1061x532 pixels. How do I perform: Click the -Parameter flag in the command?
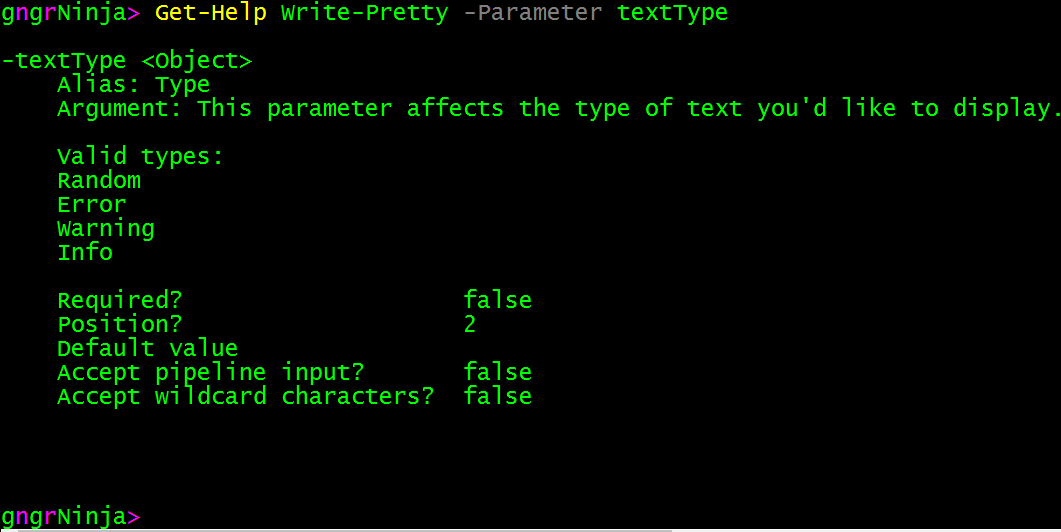tap(533, 13)
